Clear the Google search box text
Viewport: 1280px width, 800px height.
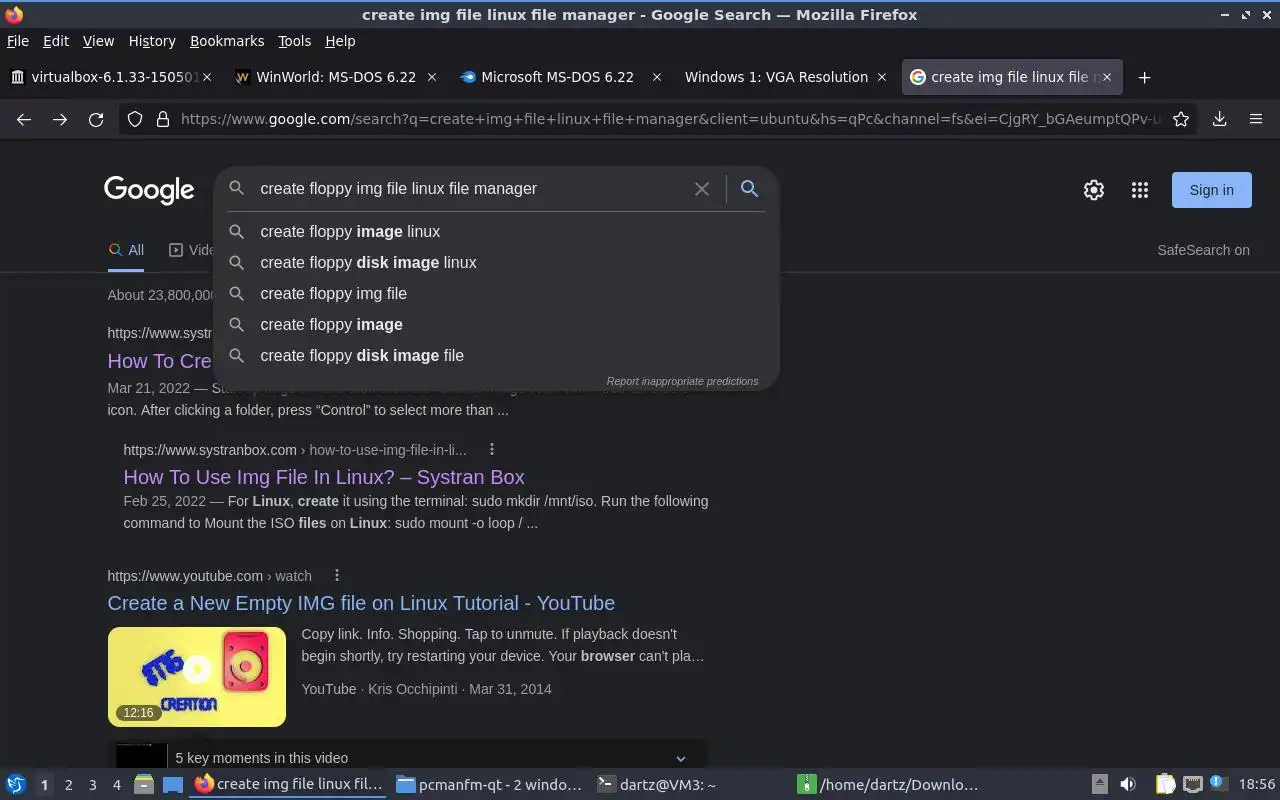click(x=702, y=189)
